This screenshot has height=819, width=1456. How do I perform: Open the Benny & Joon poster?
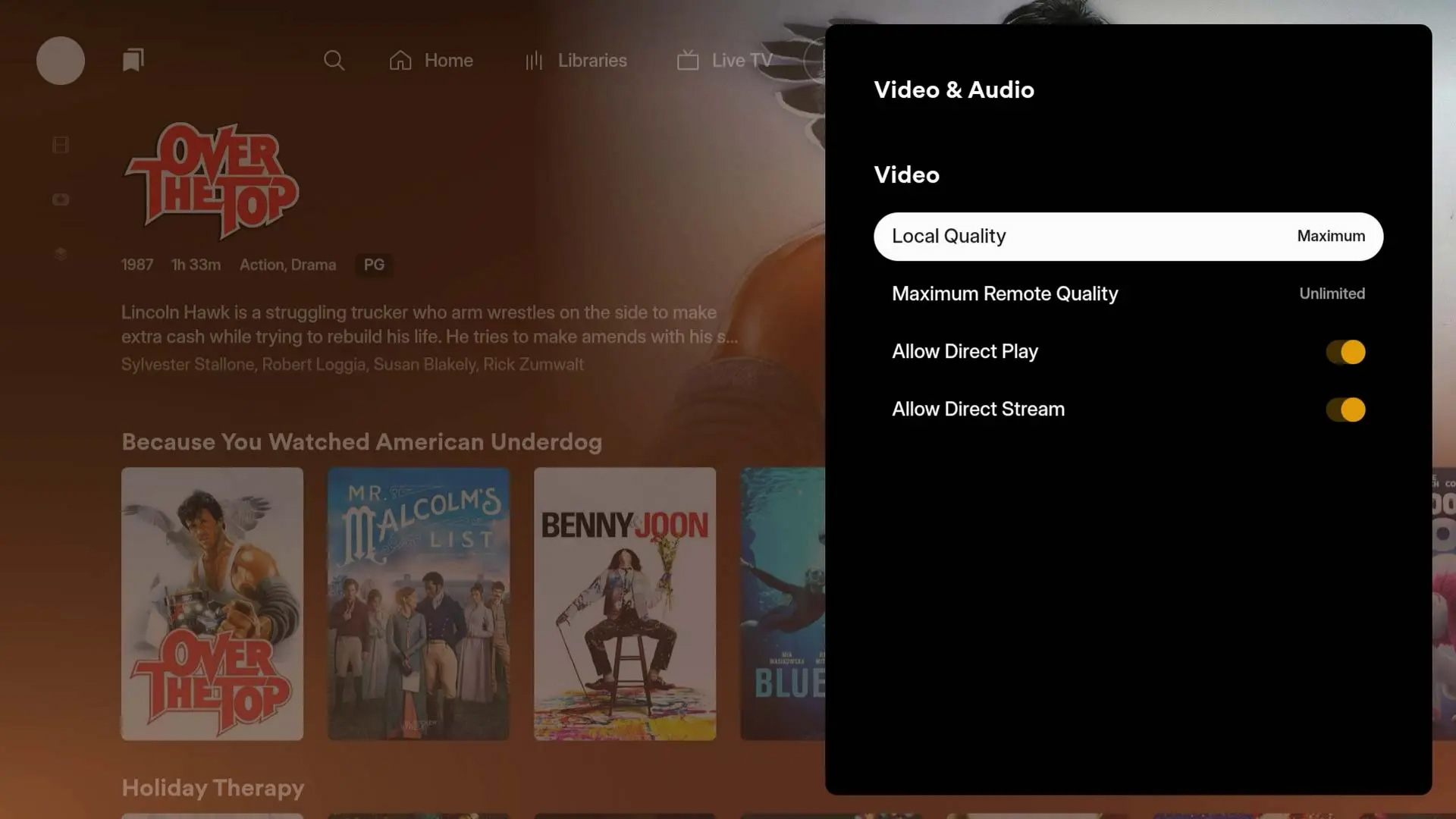pyautogui.click(x=625, y=604)
